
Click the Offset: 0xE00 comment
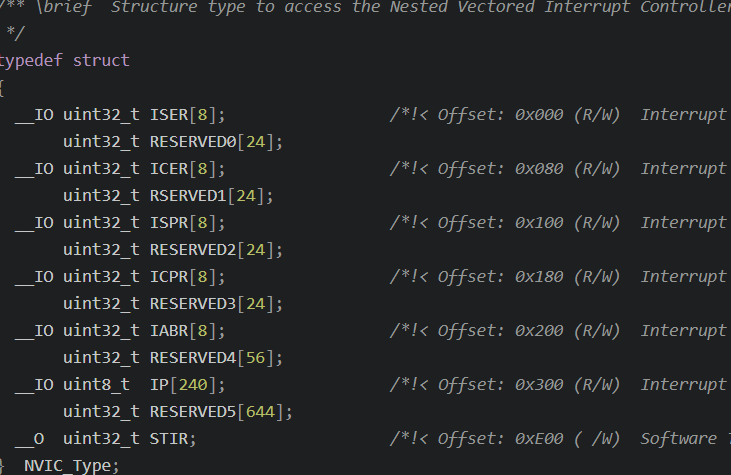(x=500, y=439)
